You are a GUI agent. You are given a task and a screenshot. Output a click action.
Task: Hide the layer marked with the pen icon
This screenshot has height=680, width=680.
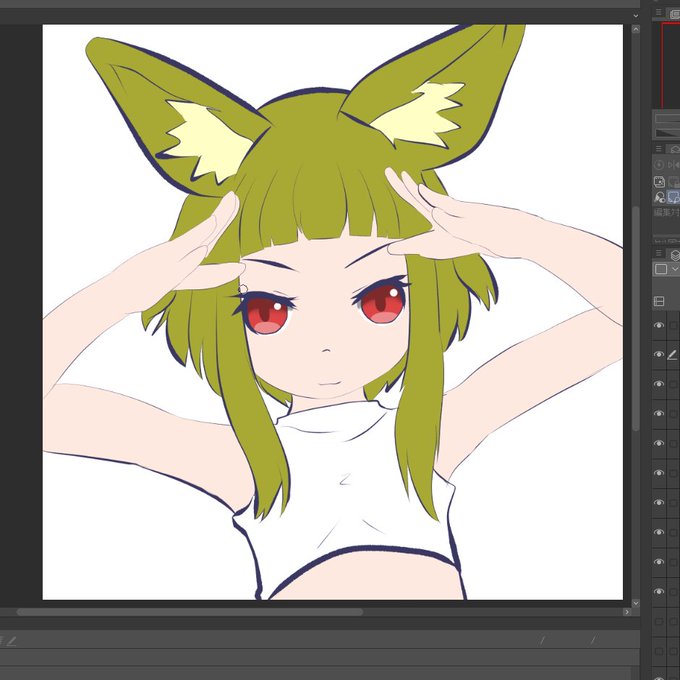point(659,355)
